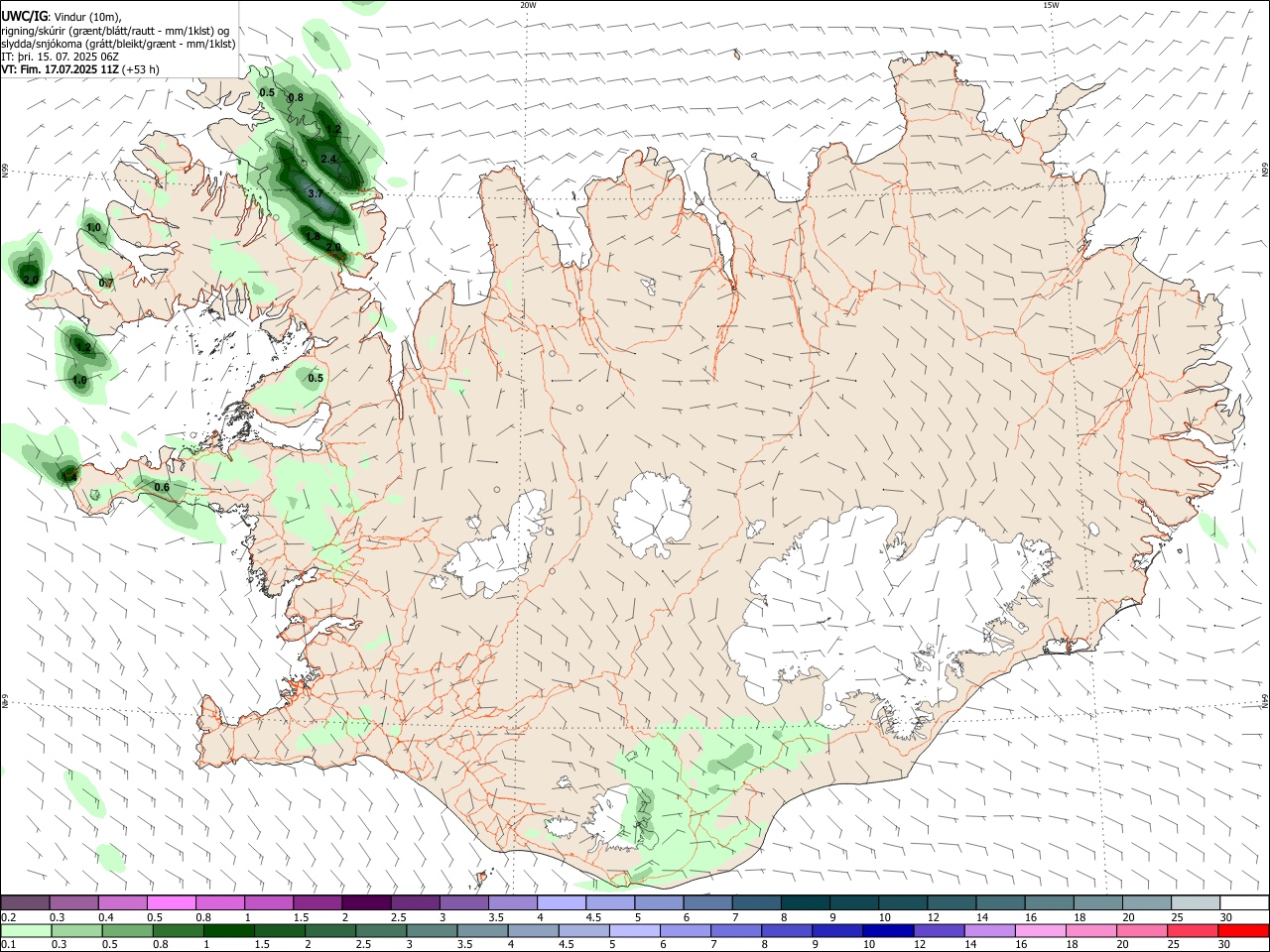Image resolution: width=1270 pixels, height=952 pixels.
Task: Click the 0.7 precipitation value label
Action: pos(106,284)
